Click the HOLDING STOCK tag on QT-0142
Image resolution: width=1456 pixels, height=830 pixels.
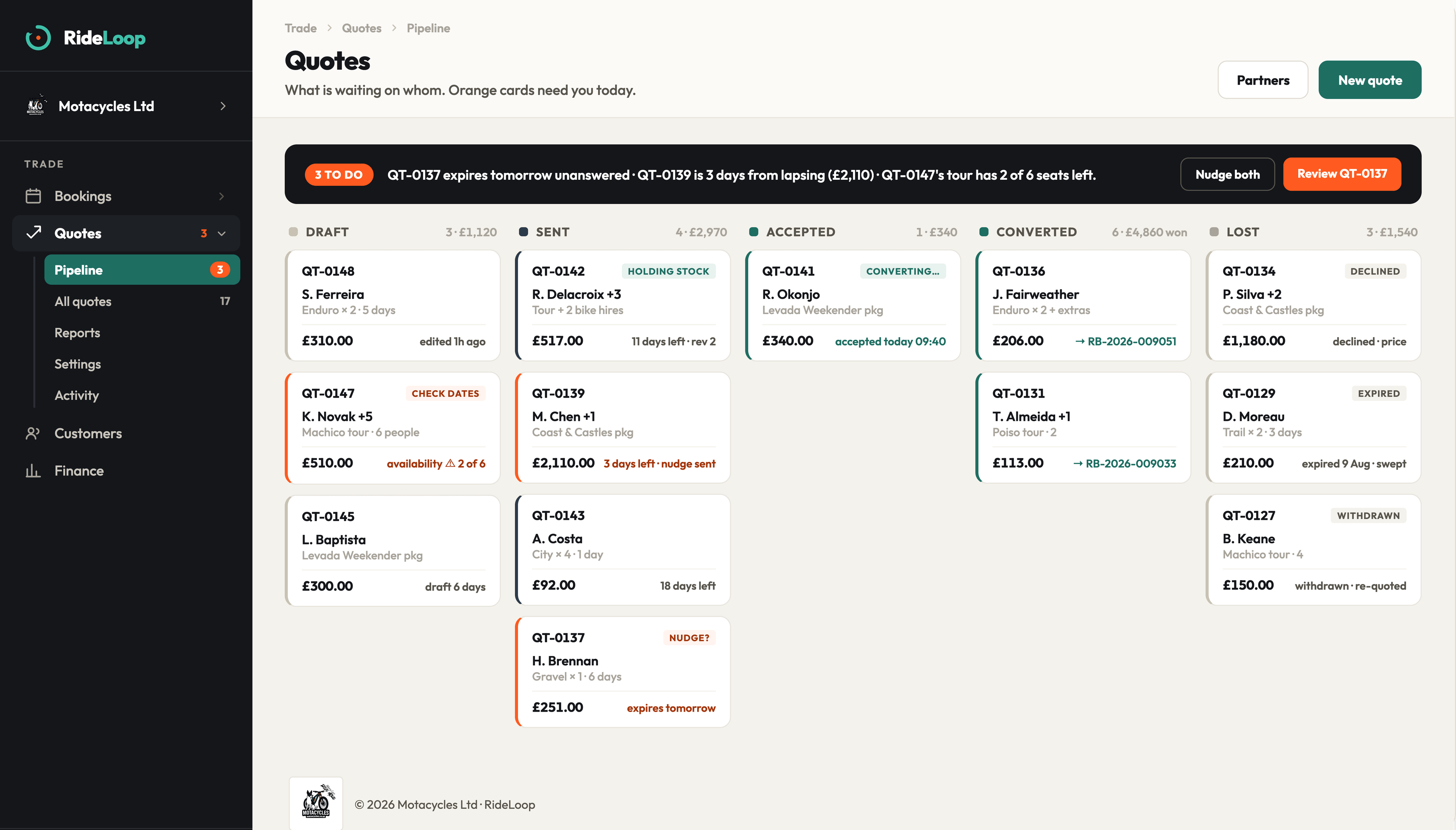click(668, 271)
